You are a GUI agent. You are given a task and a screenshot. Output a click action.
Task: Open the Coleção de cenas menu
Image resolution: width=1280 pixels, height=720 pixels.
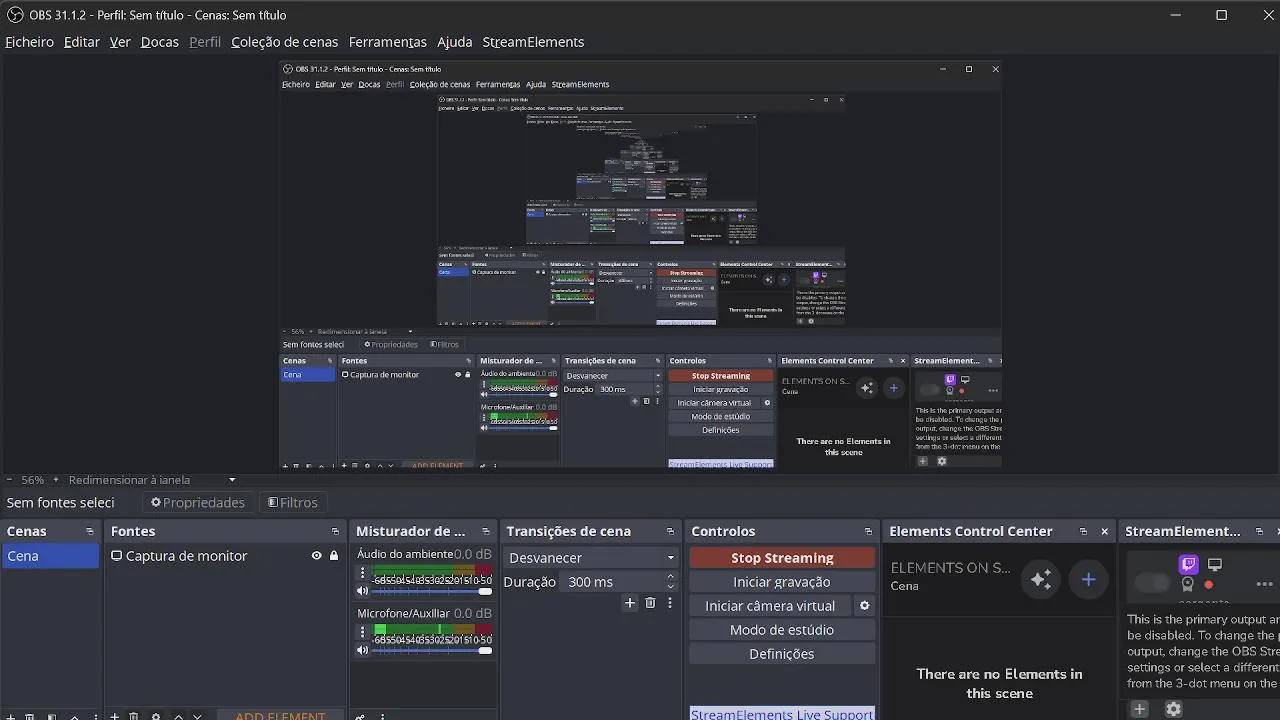point(284,42)
